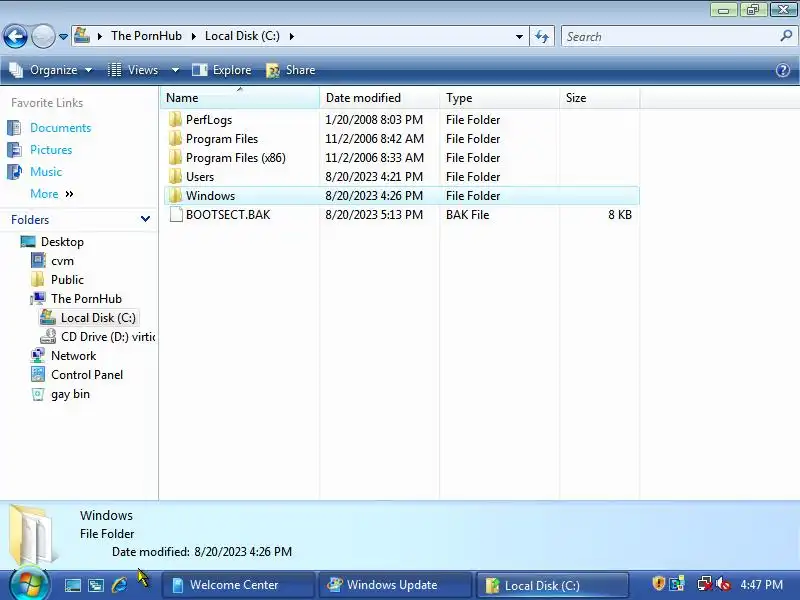
Task: Click the 'BAK File' type cell
Action: (x=467, y=215)
